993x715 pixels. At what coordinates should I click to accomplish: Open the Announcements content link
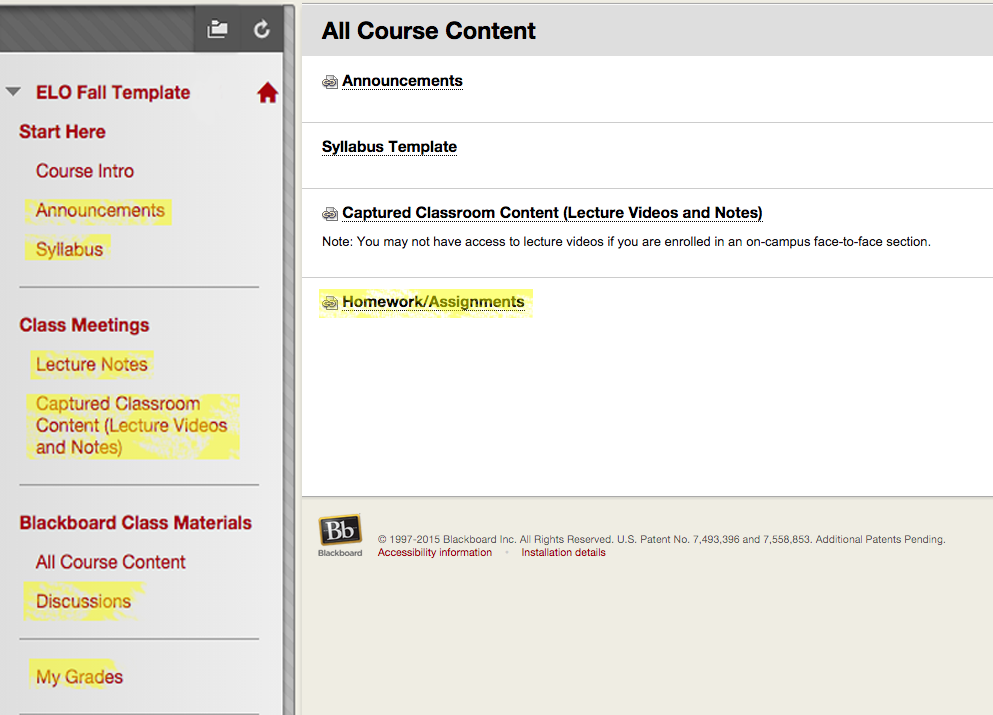click(402, 81)
